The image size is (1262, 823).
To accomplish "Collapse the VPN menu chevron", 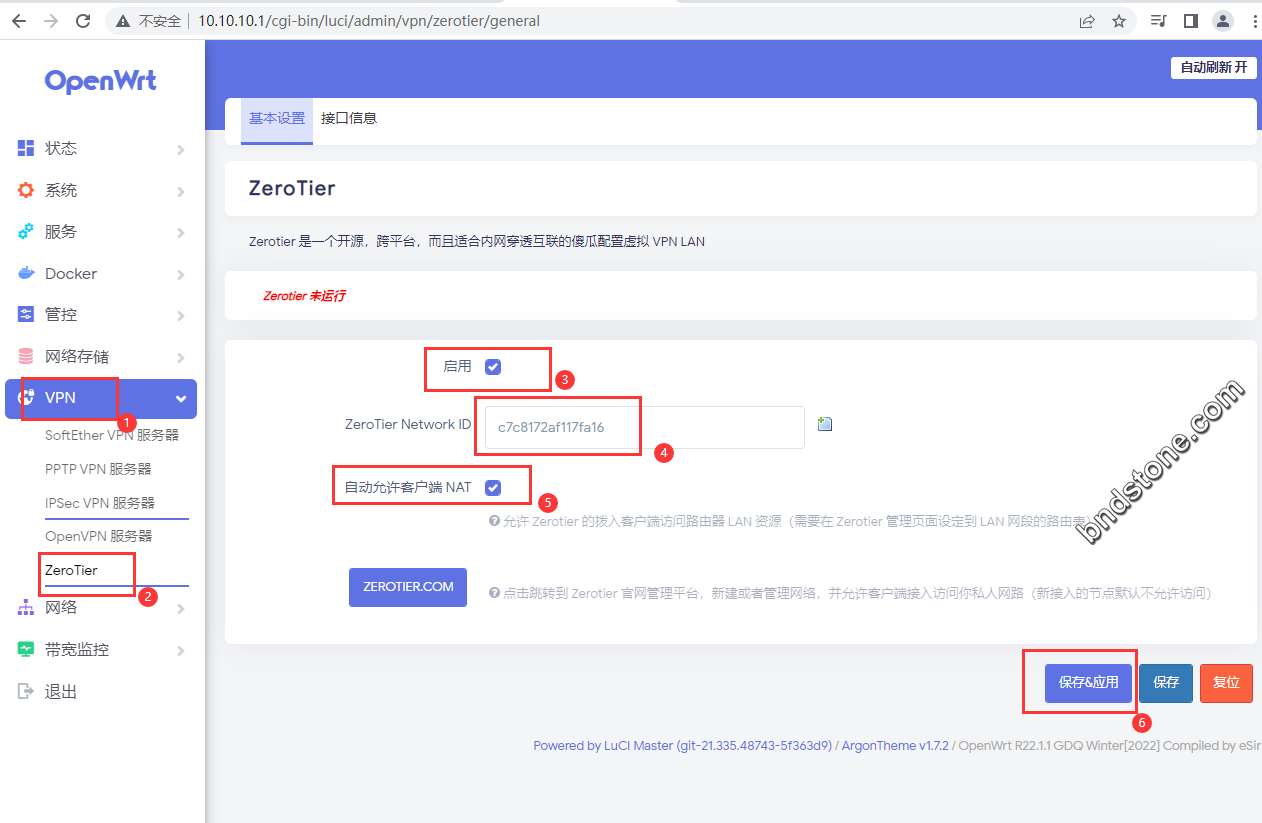I will point(181,399).
